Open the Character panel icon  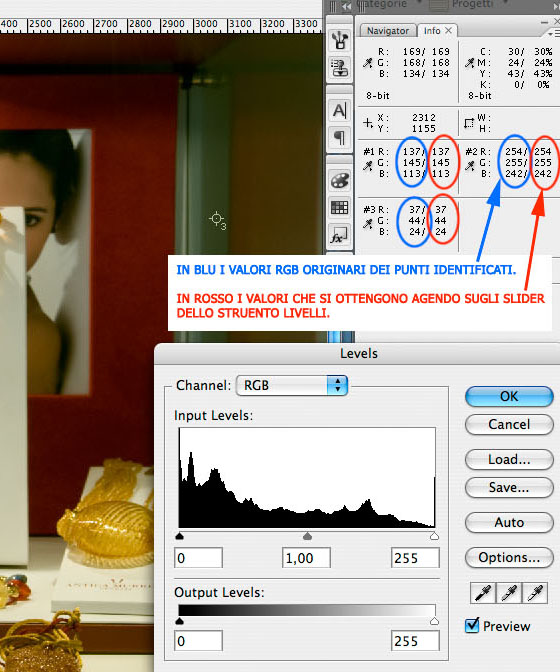click(x=339, y=111)
